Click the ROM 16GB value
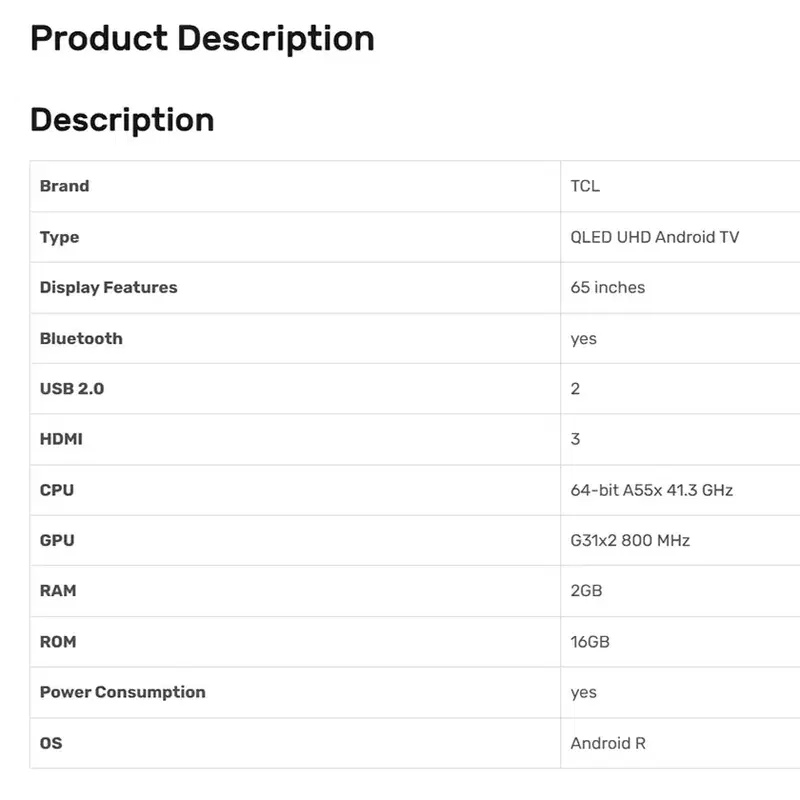Screen dimensions: 800x800 click(x=590, y=642)
